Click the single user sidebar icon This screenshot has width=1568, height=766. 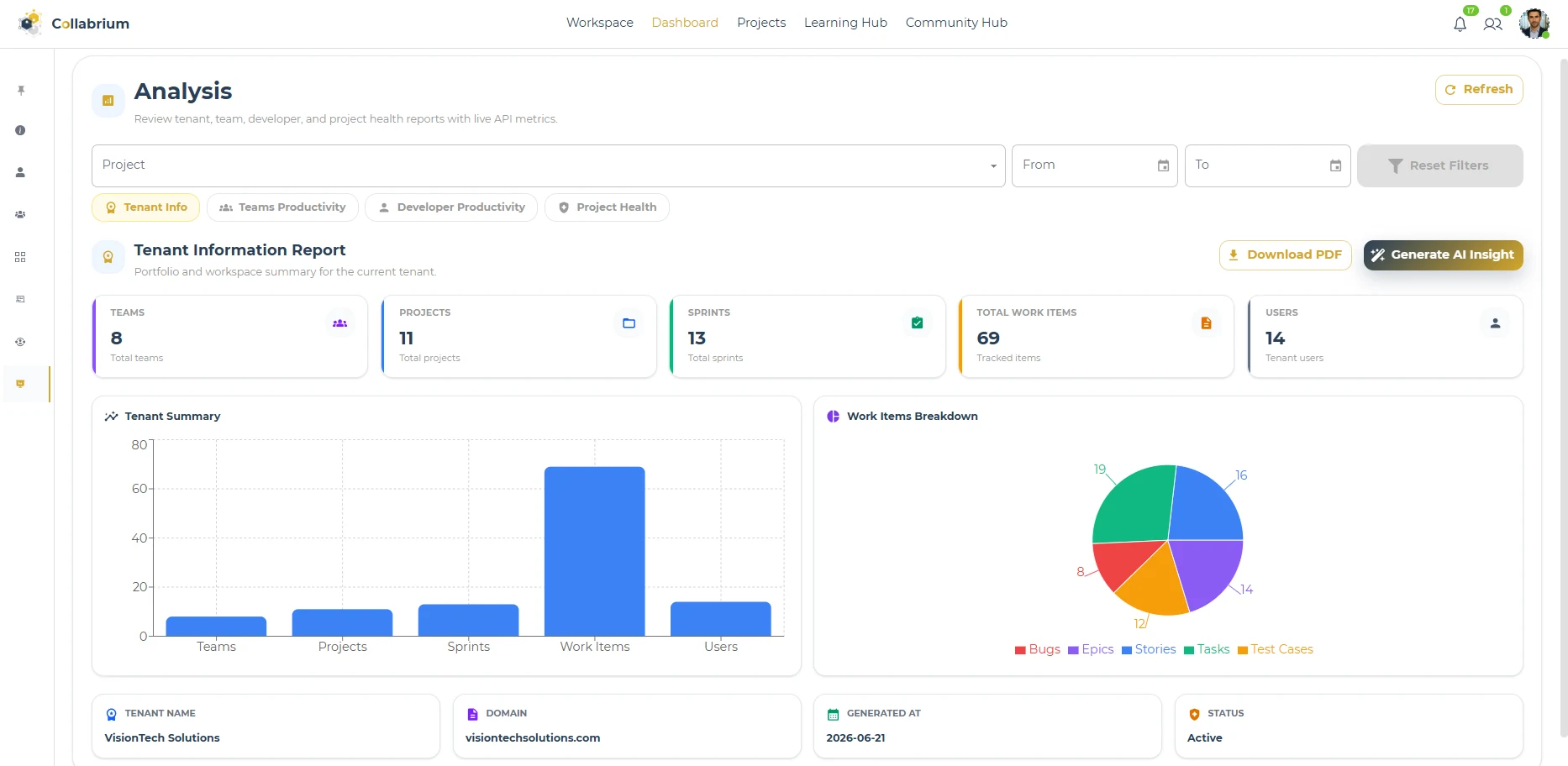[x=20, y=172]
